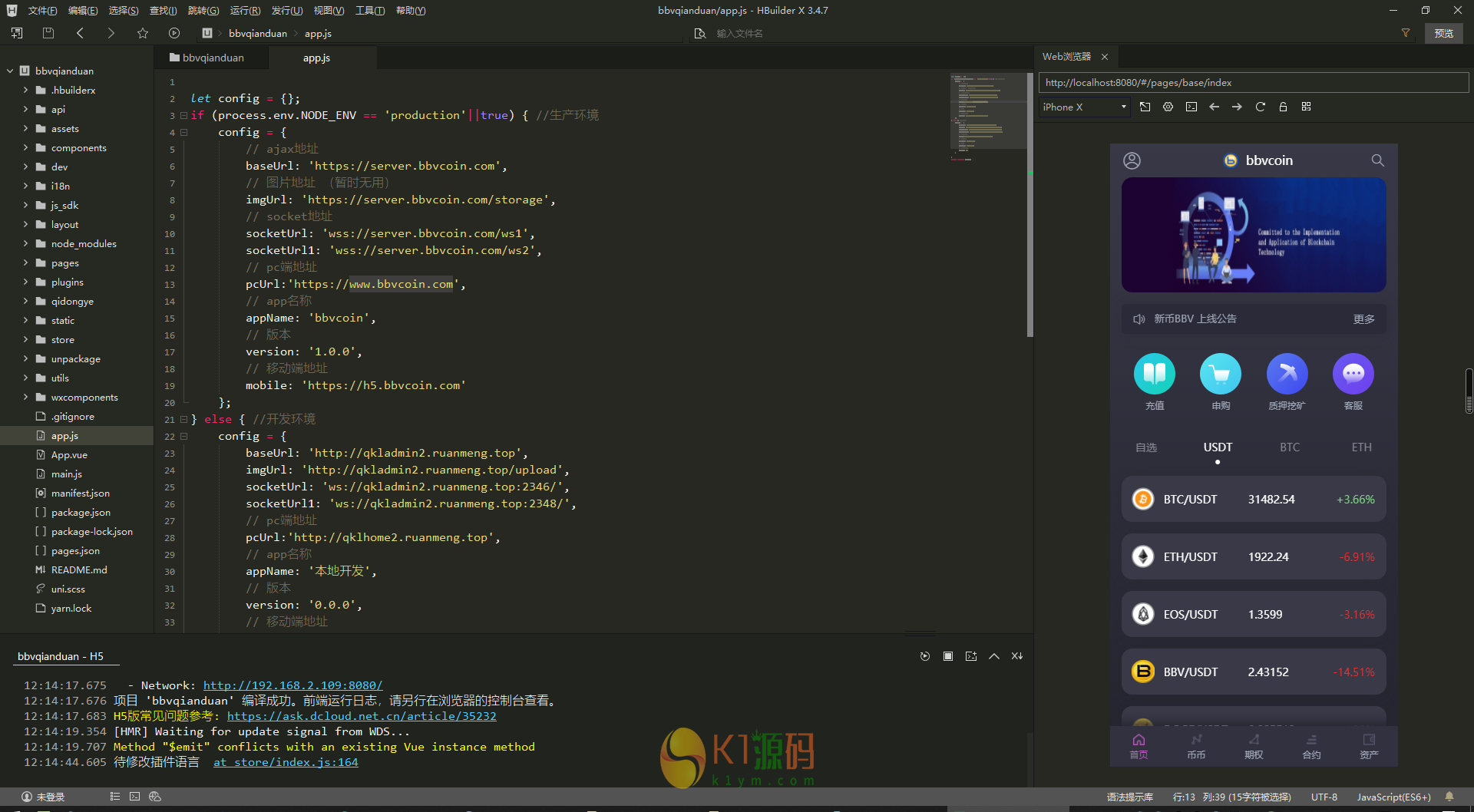Viewport: 1474px width, 812px height.
Task: Stop the running console with stop icon
Action: pos(948,656)
